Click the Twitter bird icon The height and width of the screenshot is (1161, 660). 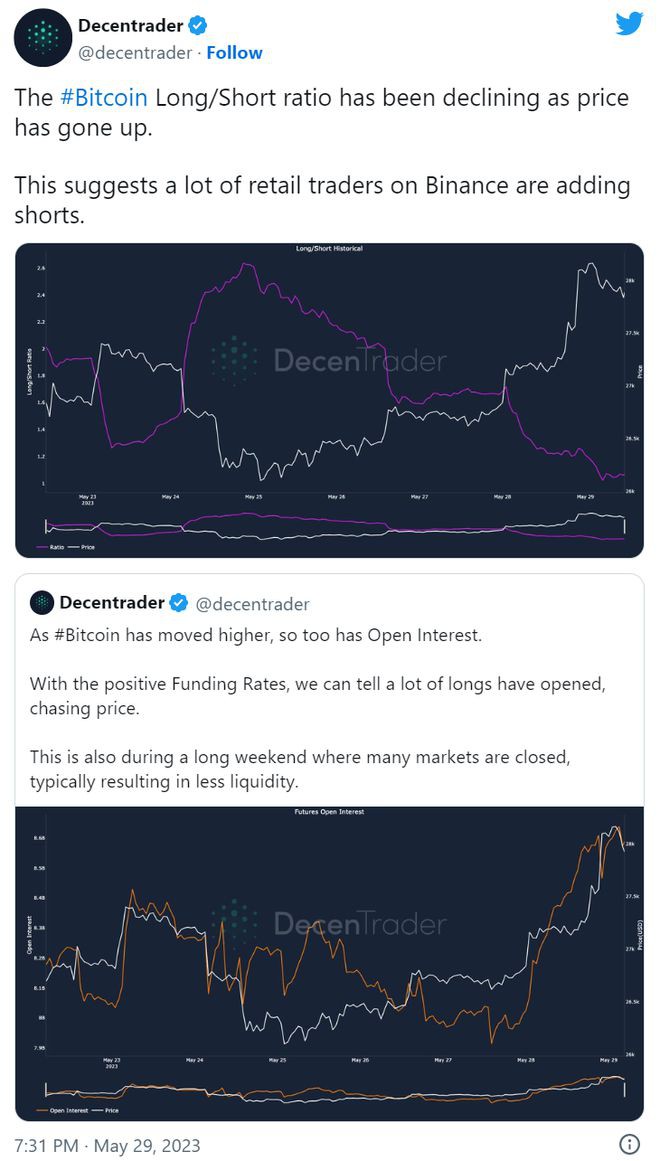[629, 22]
